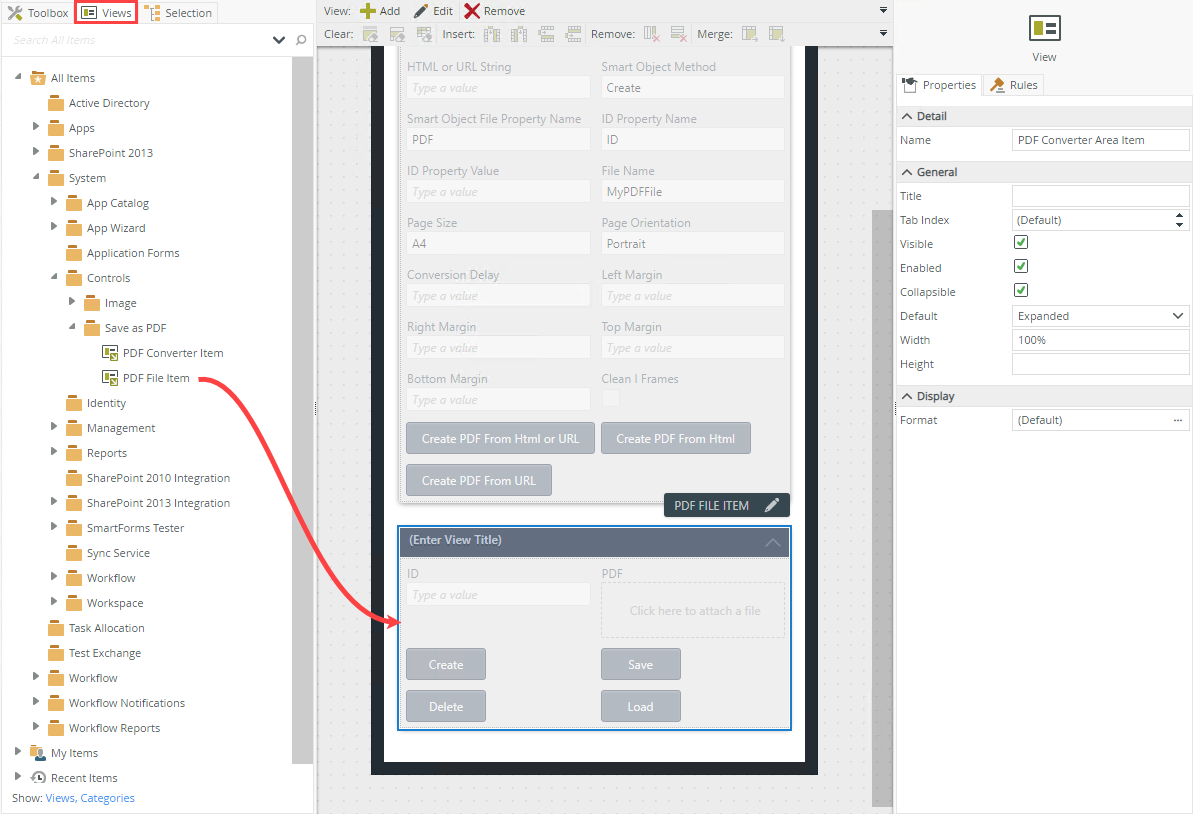Click the Create PDF From URL button

[x=478, y=480]
